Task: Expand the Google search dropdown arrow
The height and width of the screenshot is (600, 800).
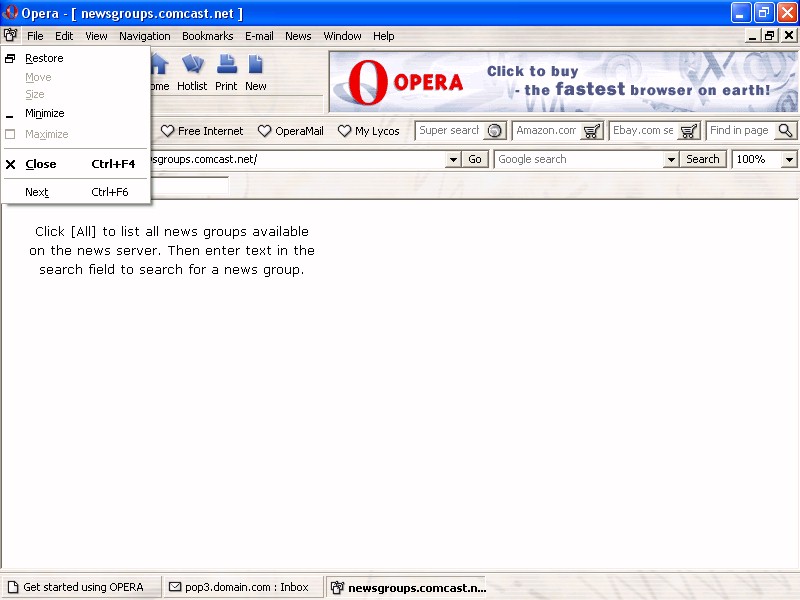Action: click(671, 160)
